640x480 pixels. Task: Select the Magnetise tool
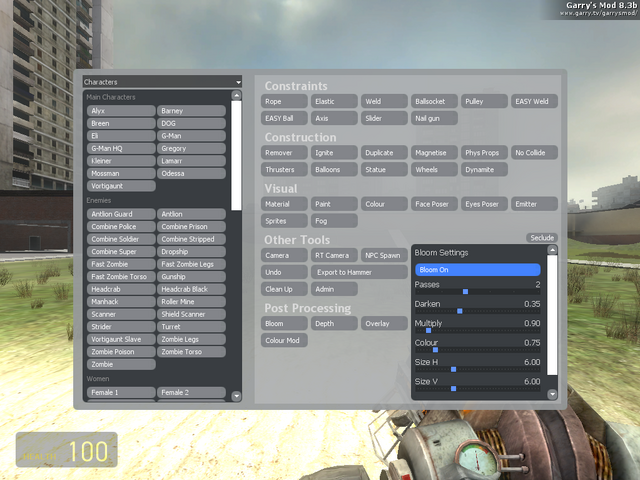(434, 153)
